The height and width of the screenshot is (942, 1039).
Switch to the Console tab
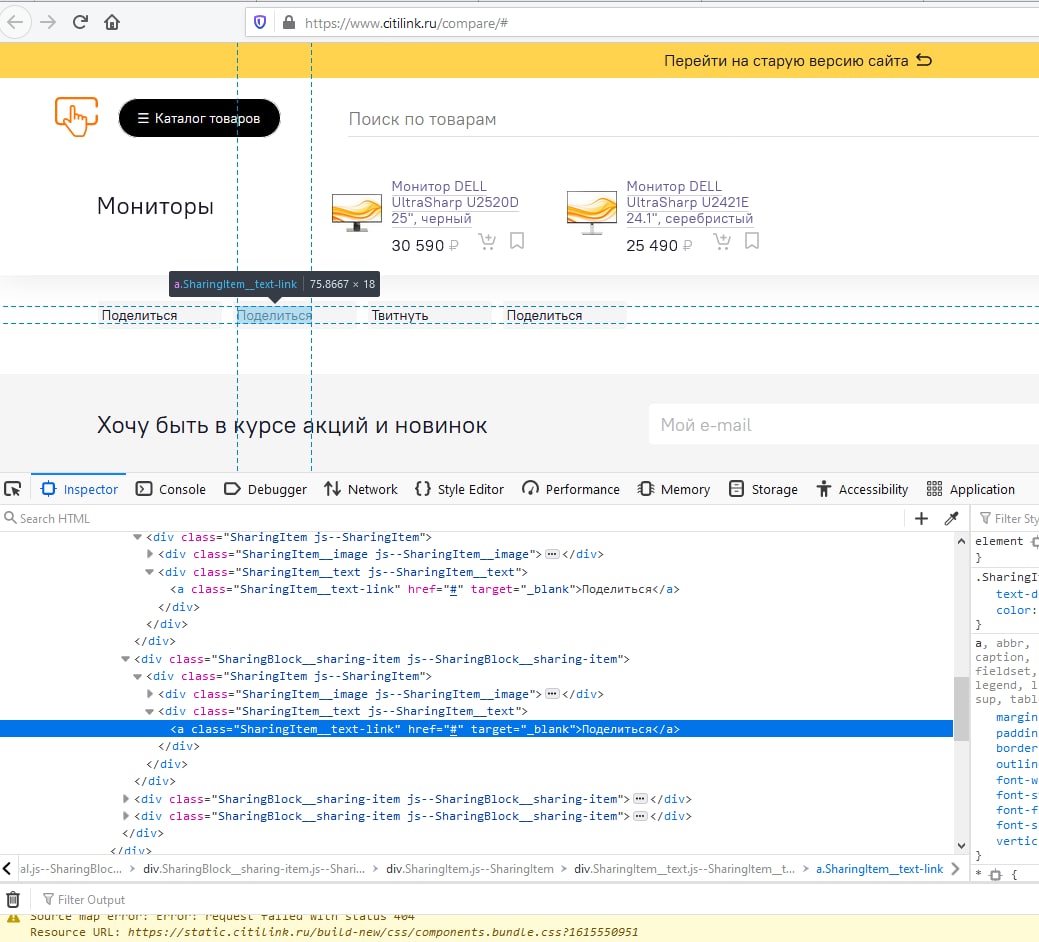[x=170, y=489]
